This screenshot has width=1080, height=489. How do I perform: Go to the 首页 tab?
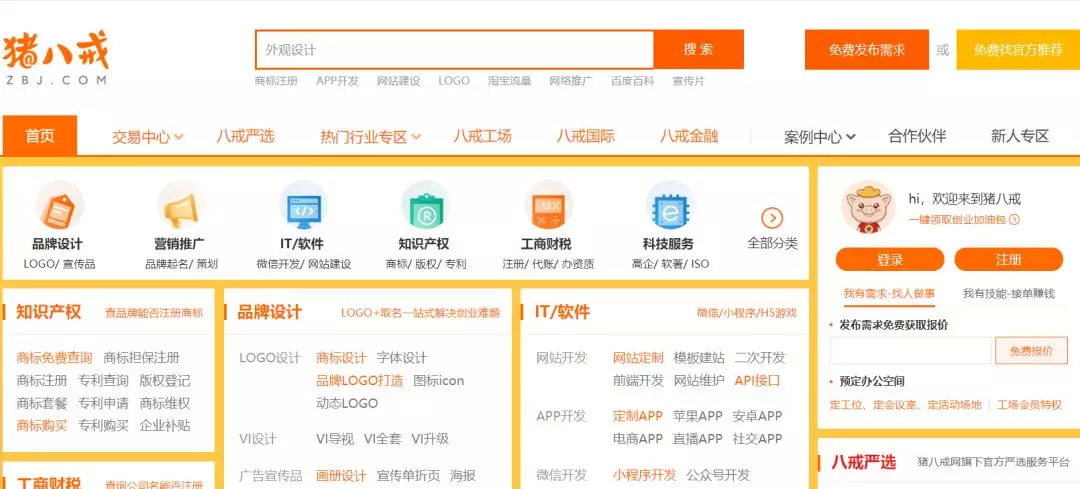coord(40,136)
